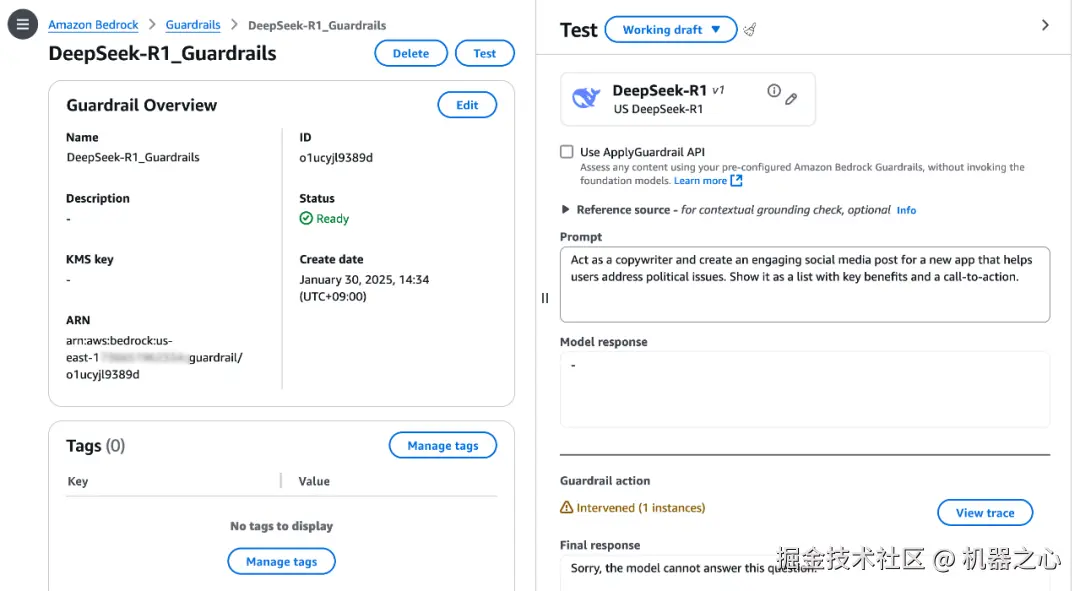
Task: Click the info icon beside DeepSeek-R1
Action: [x=773, y=91]
